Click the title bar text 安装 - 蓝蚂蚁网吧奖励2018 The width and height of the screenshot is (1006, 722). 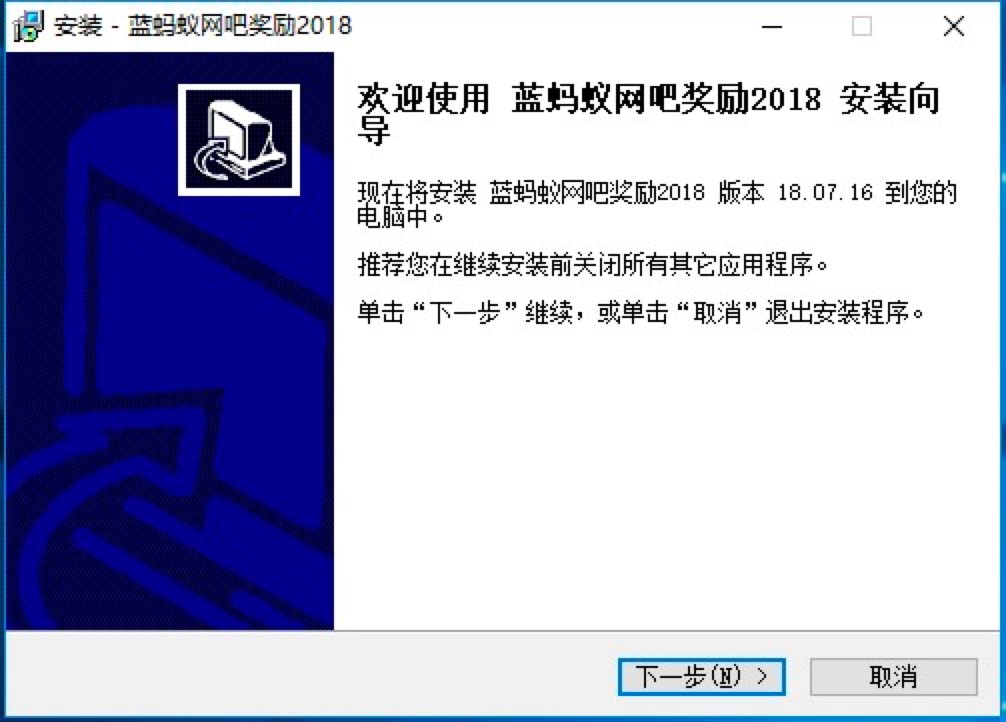point(202,26)
